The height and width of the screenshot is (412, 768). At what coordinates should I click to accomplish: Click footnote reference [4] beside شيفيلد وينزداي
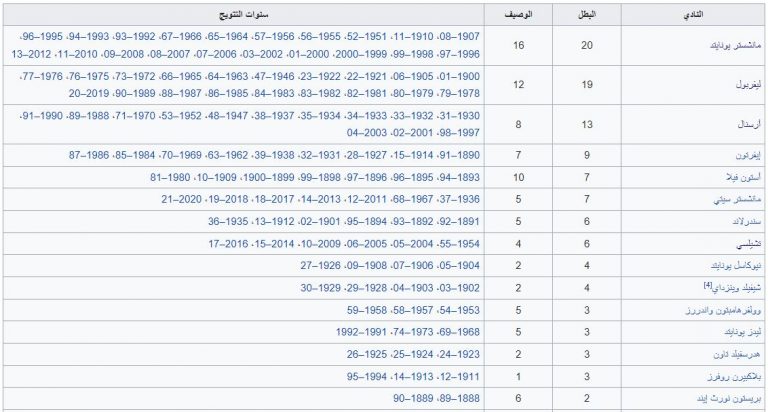[707, 285]
